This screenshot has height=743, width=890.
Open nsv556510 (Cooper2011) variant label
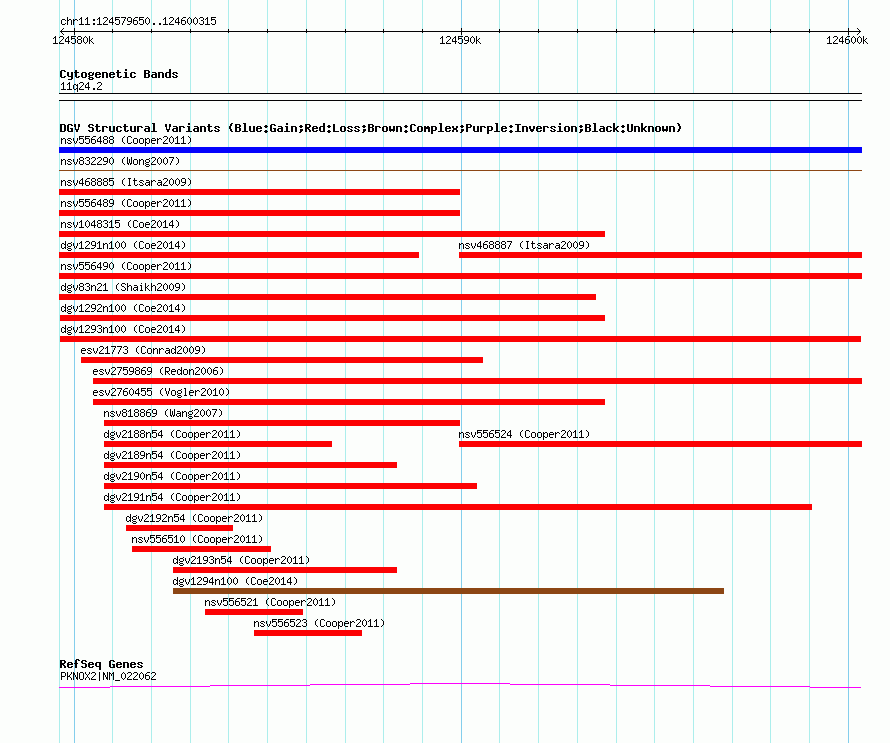click(198, 539)
